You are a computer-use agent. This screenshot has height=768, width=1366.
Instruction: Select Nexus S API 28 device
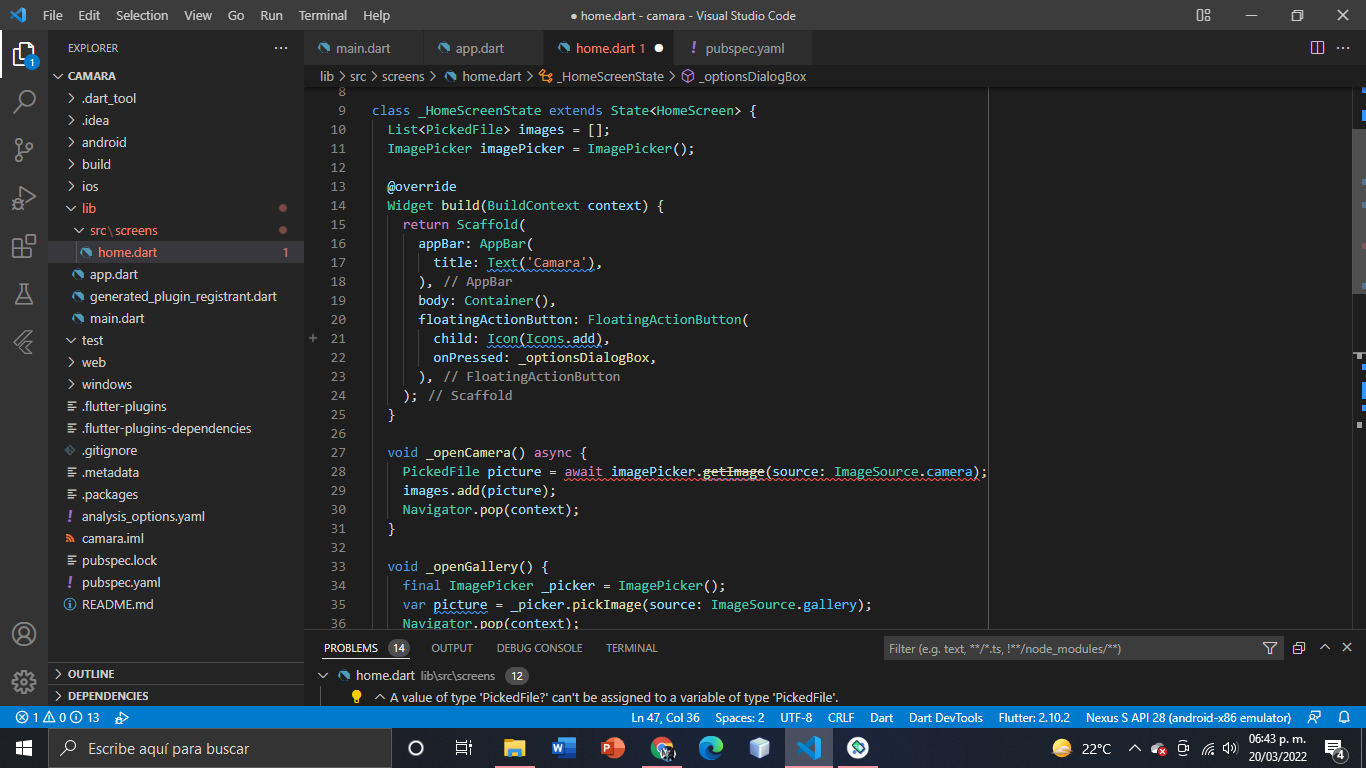(x=1188, y=717)
